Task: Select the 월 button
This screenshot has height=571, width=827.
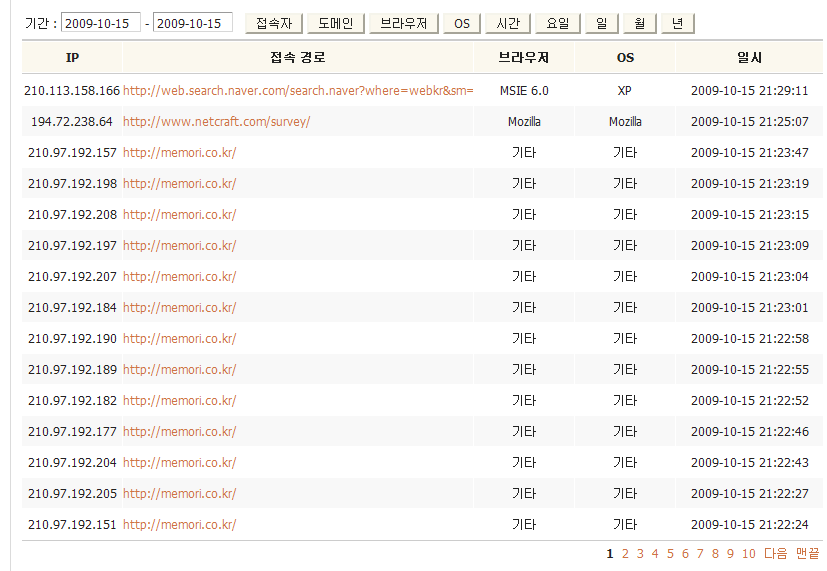Action: (639, 23)
